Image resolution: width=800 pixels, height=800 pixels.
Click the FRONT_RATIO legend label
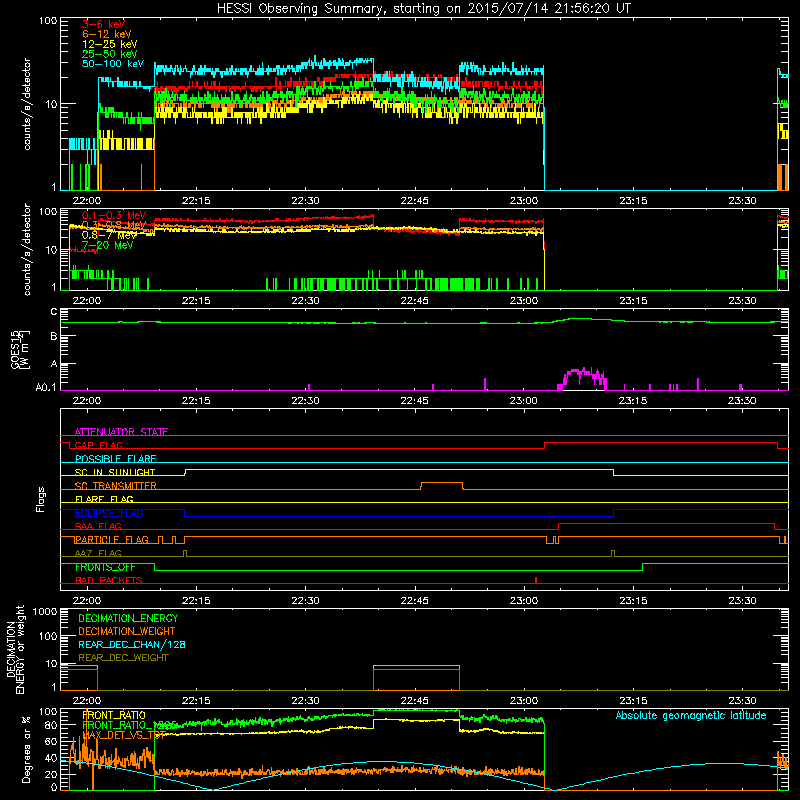coord(114,715)
